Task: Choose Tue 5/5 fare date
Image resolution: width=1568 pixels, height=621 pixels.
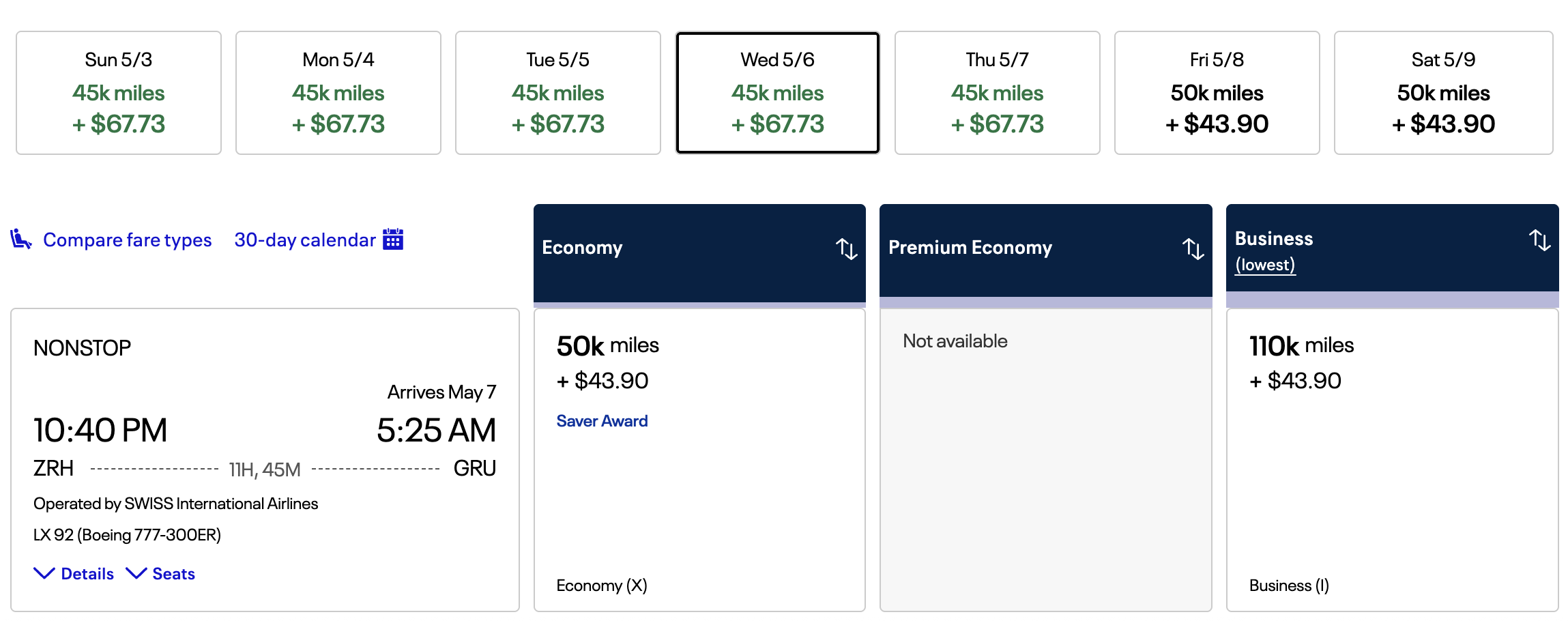Action: pyautogui.click(x=558, y=93)
